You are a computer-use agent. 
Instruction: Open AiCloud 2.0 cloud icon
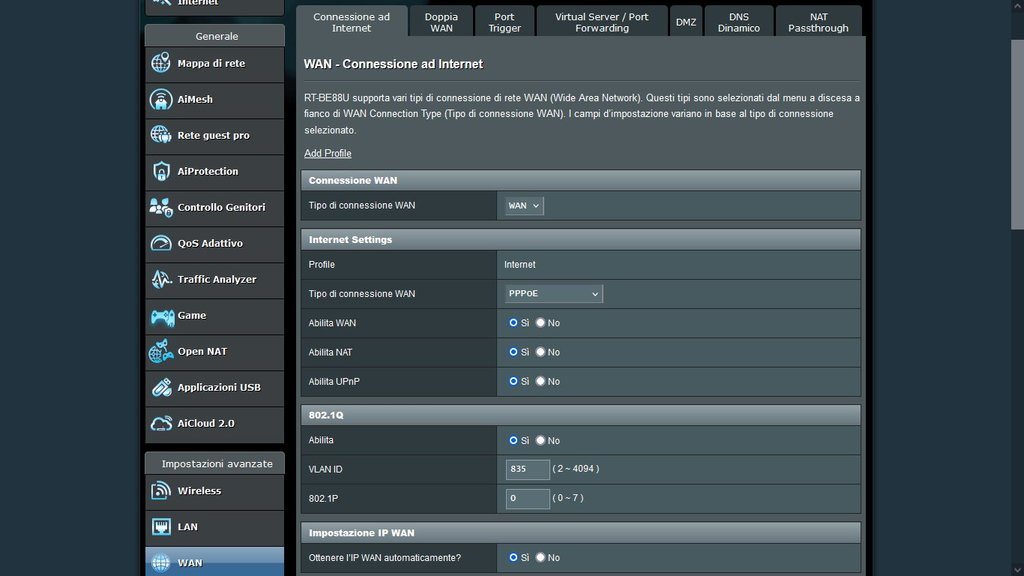pos(161,424)
